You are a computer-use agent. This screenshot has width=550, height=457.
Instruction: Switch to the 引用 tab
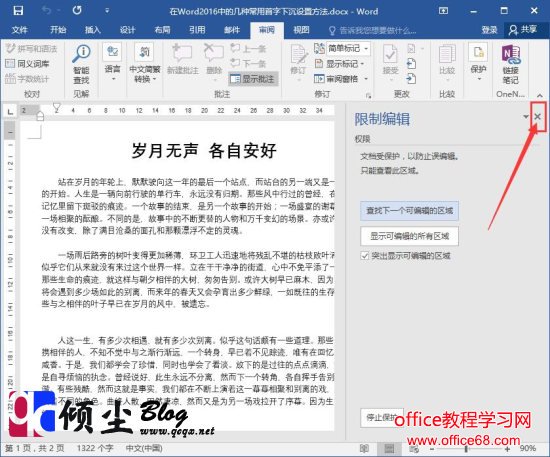point(197,30)
